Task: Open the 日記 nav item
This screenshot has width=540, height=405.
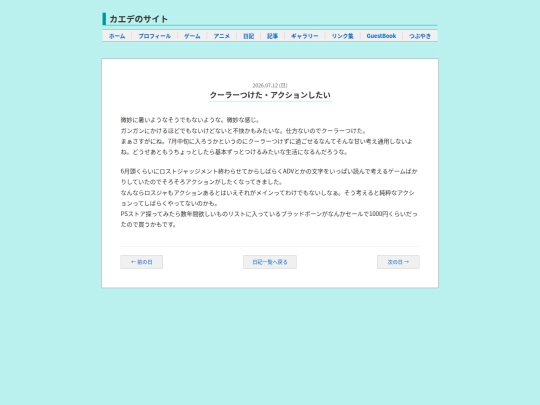Action: coord(249,36)
